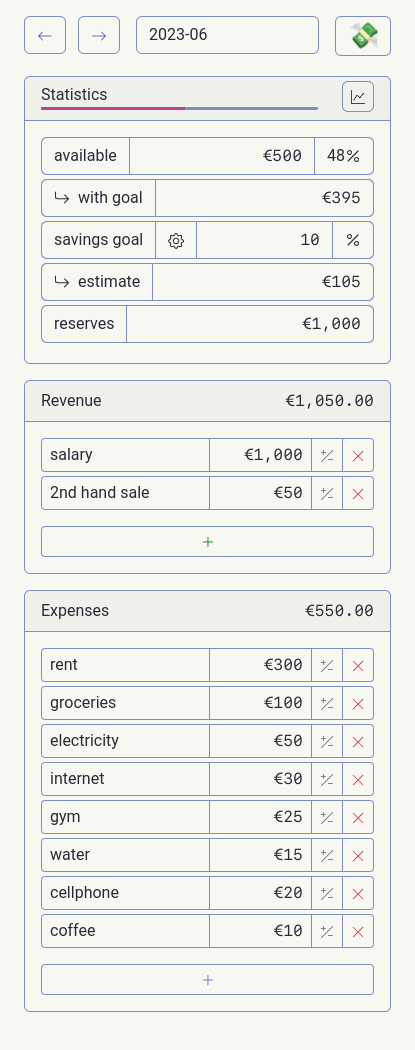
Task: Click plus/minus adjuster for rent
Action: pos(327,666)
